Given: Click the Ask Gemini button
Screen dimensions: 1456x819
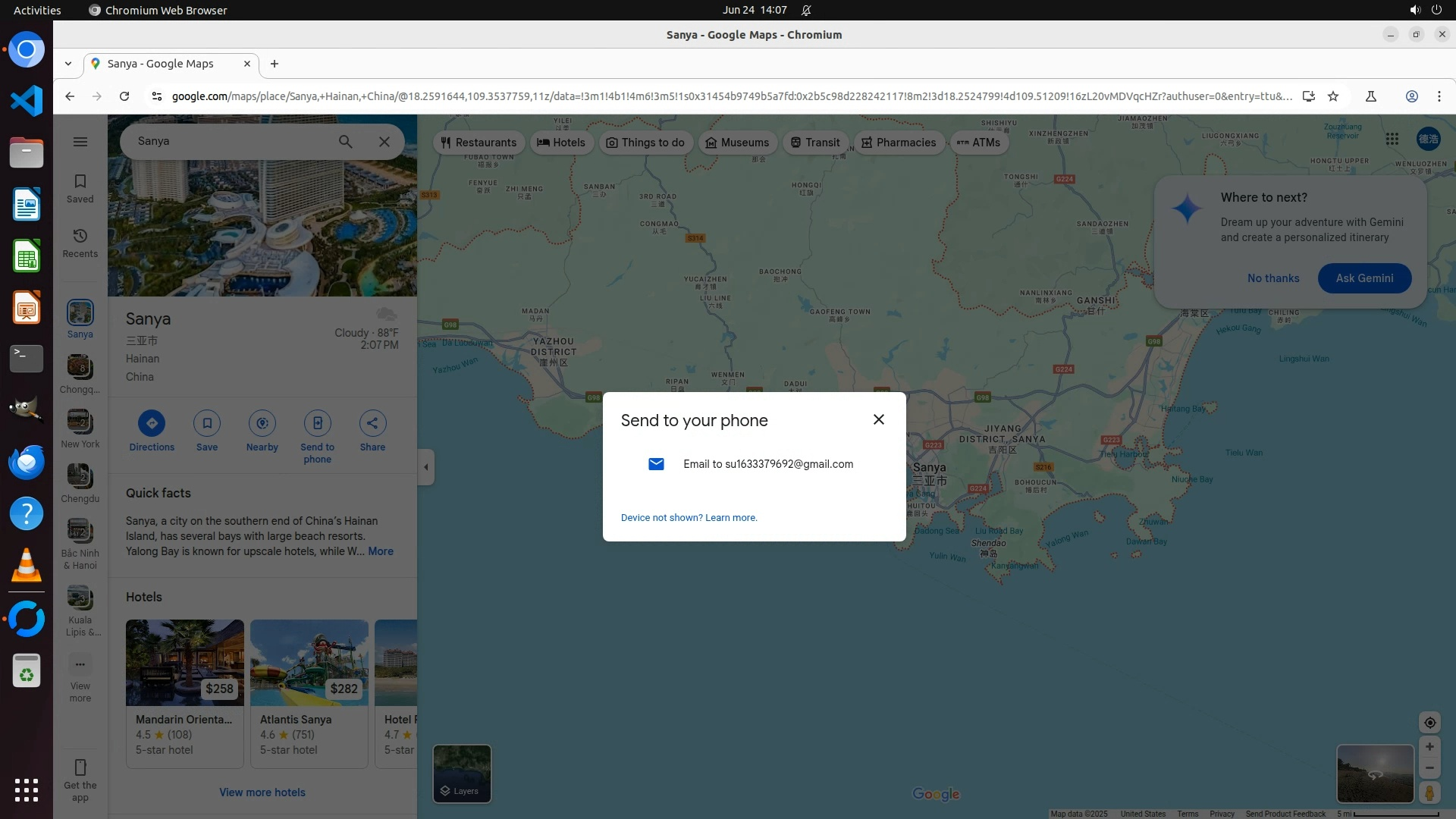Looking at the screenshot, I should [x=1364, y=278].
